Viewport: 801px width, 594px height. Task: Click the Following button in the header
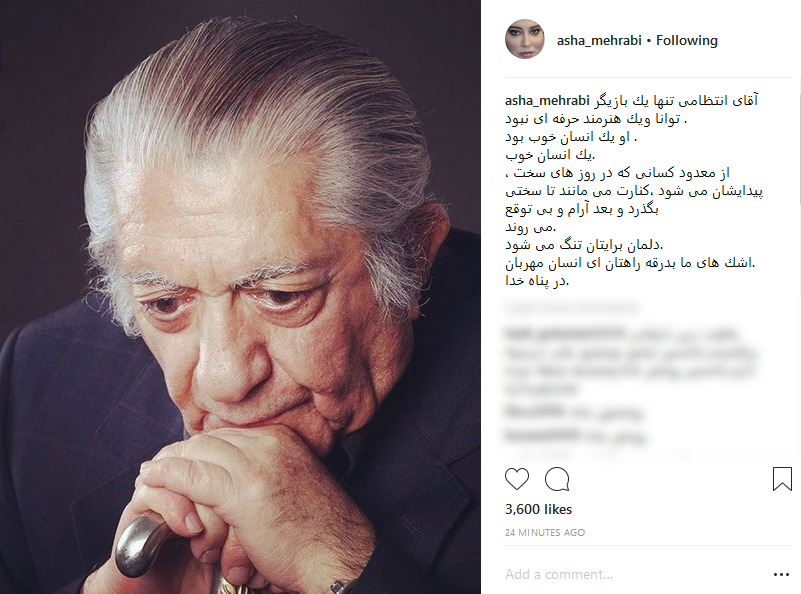coord(687,40)
